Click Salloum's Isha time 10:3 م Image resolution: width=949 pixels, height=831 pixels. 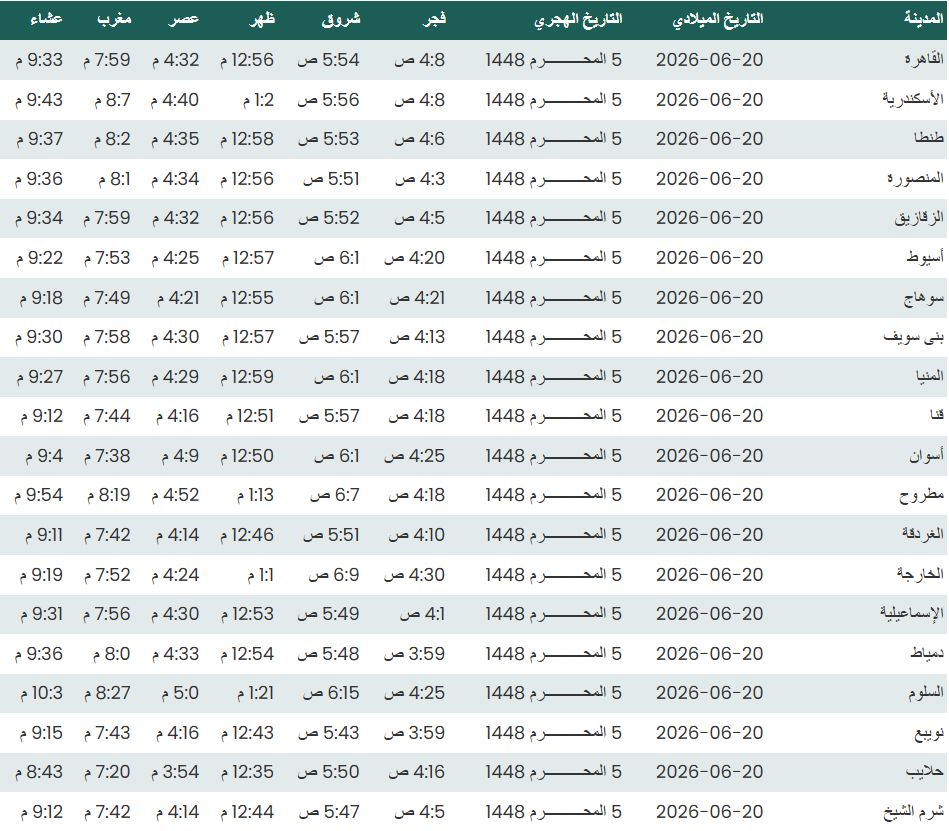[42, 693]
